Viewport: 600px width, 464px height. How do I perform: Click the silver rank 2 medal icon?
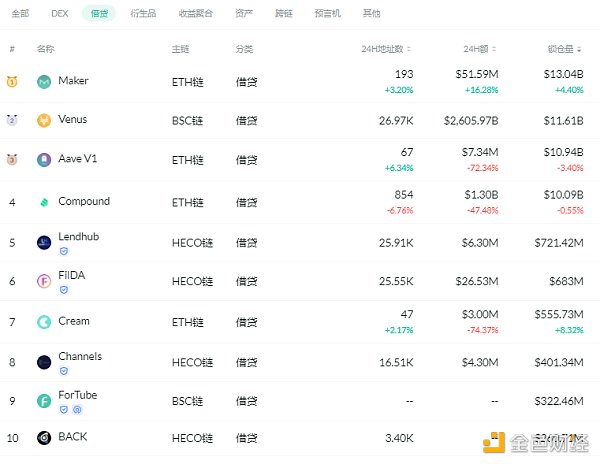(x=12, y=120)
